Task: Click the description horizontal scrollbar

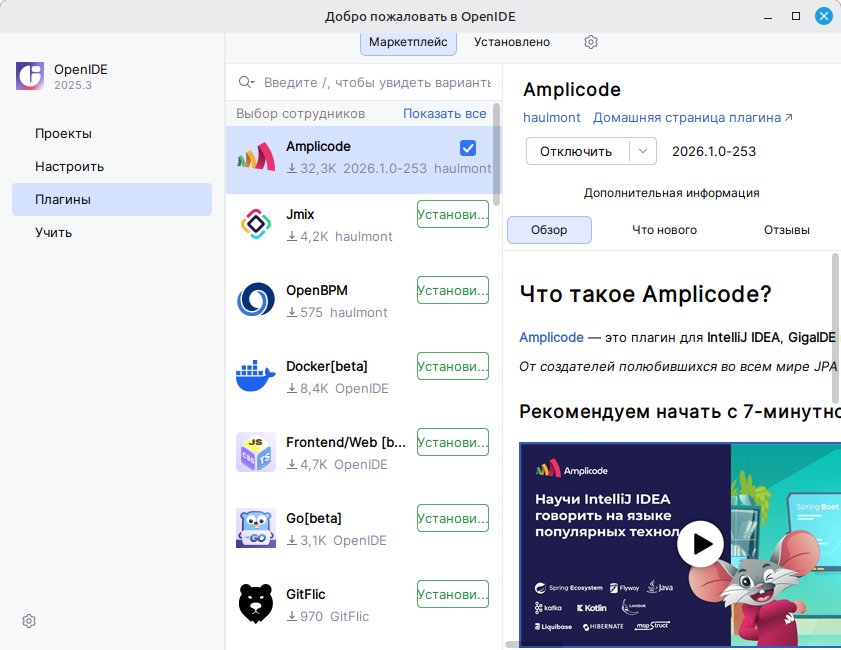Action: [534, 644]
